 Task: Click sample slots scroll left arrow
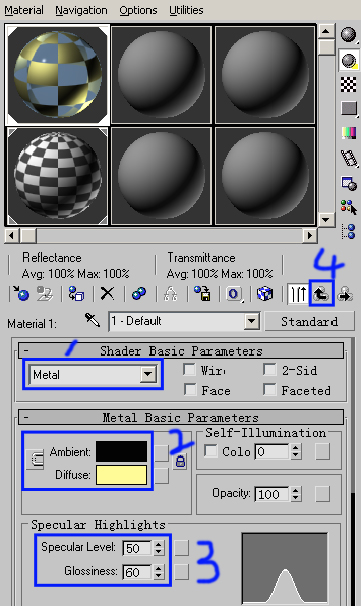(12, 235)
